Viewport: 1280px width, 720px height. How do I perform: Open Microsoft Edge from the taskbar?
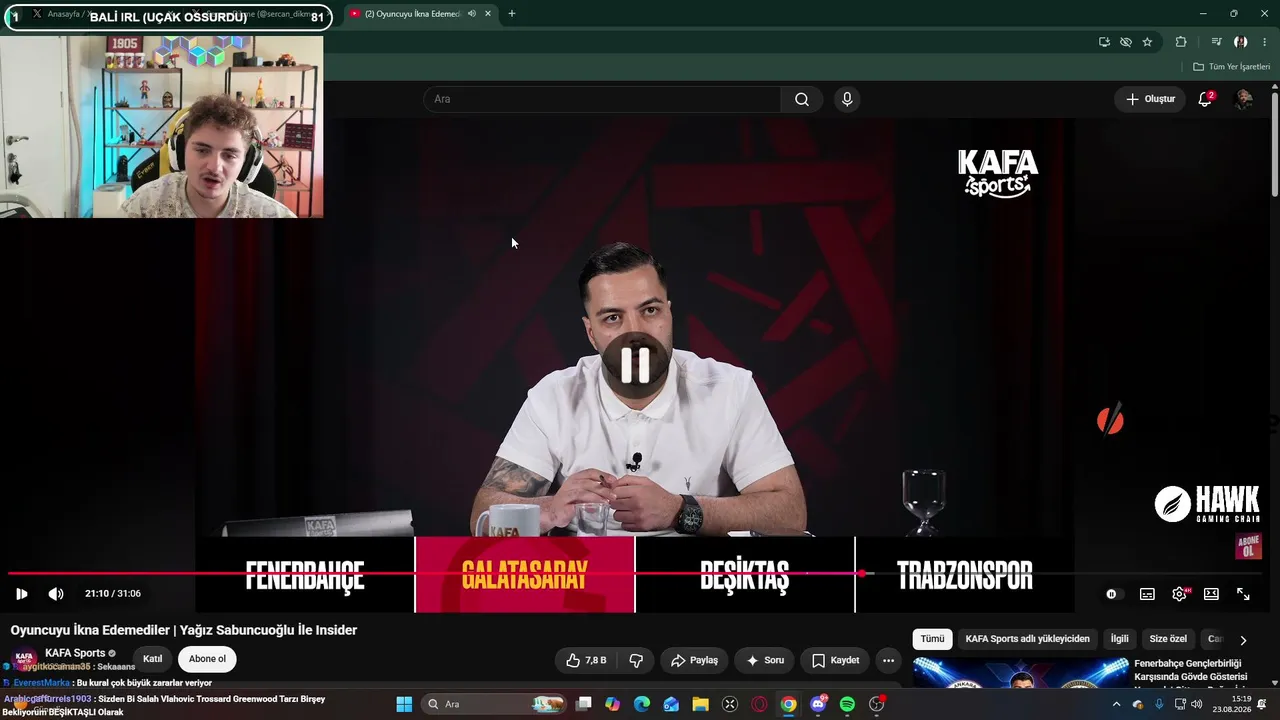pos(642,704)
